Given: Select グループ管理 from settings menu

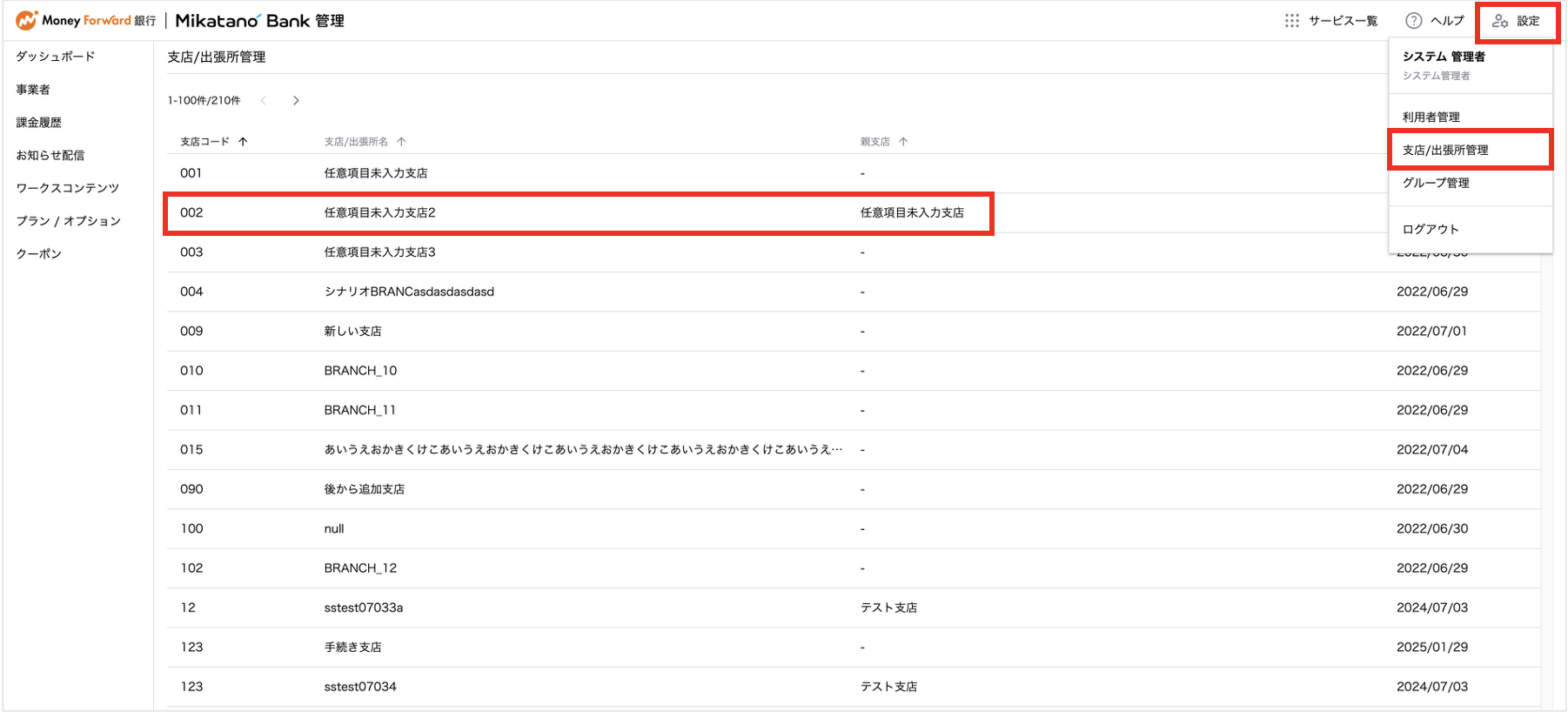Looking at the screenshot, I should coord(1436,183).
